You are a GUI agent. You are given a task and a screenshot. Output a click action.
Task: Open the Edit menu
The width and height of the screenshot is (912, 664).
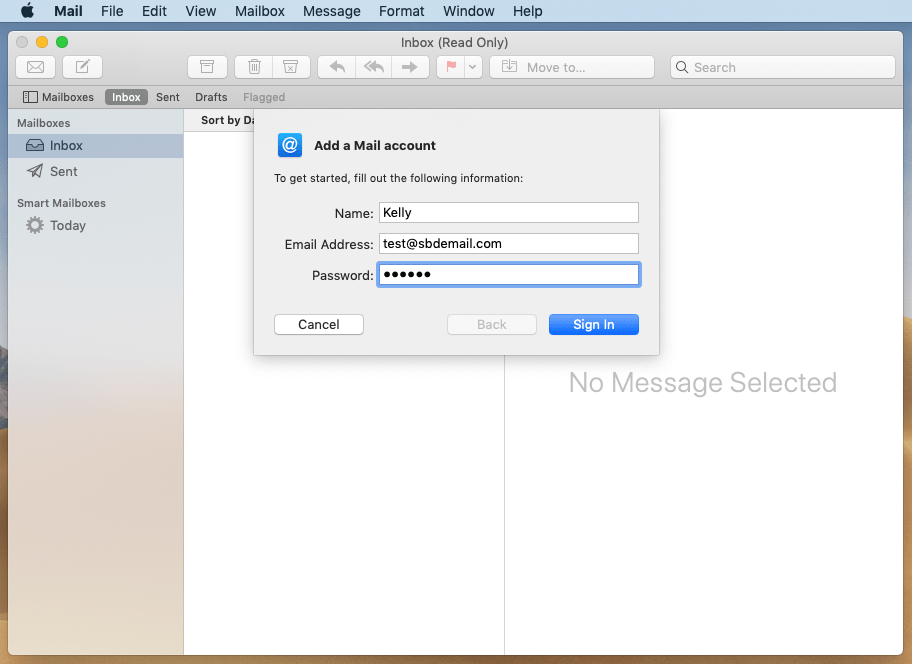click(154, 11)
